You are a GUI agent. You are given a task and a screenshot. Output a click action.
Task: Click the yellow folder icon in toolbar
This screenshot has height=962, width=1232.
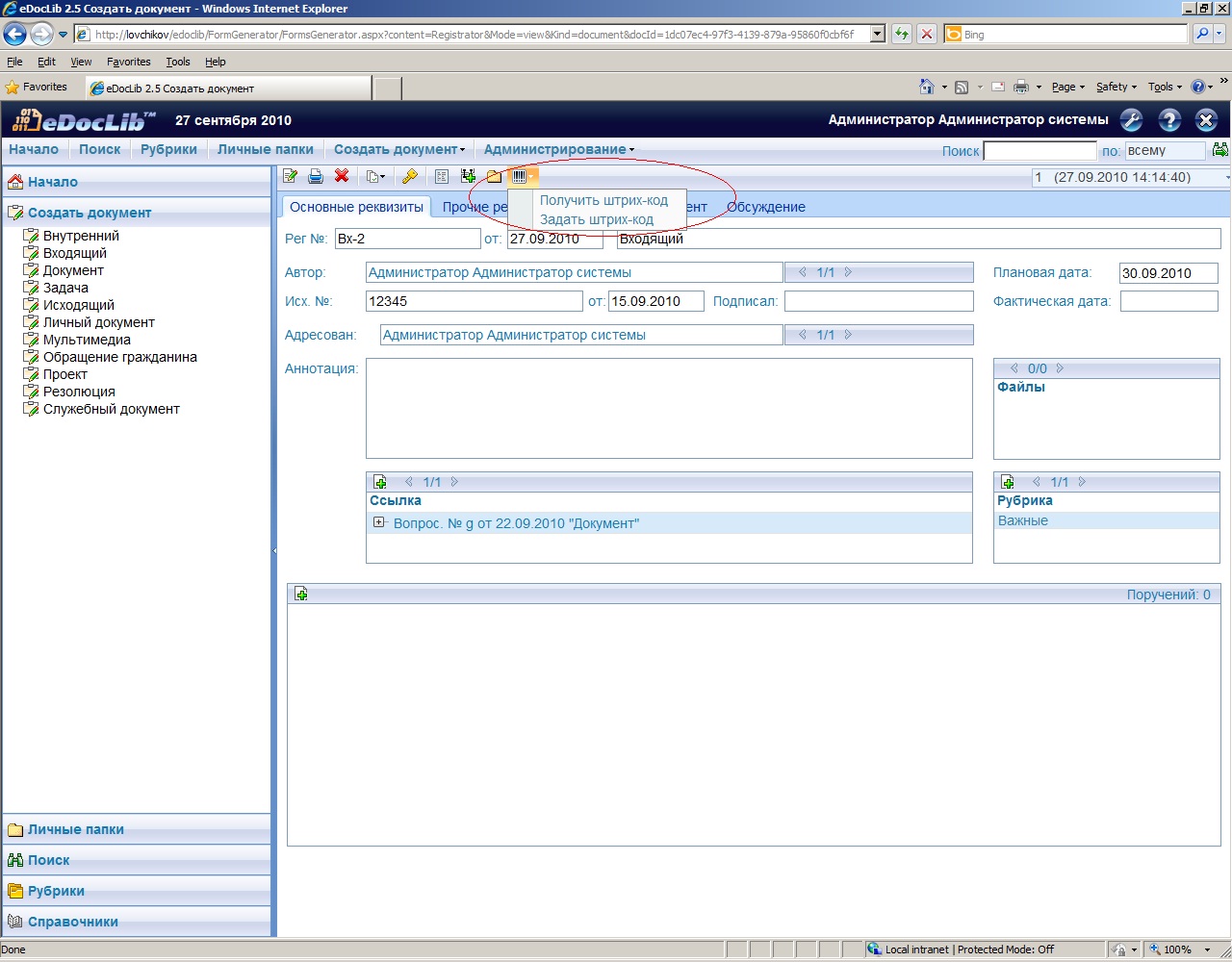tap(494, 176)
